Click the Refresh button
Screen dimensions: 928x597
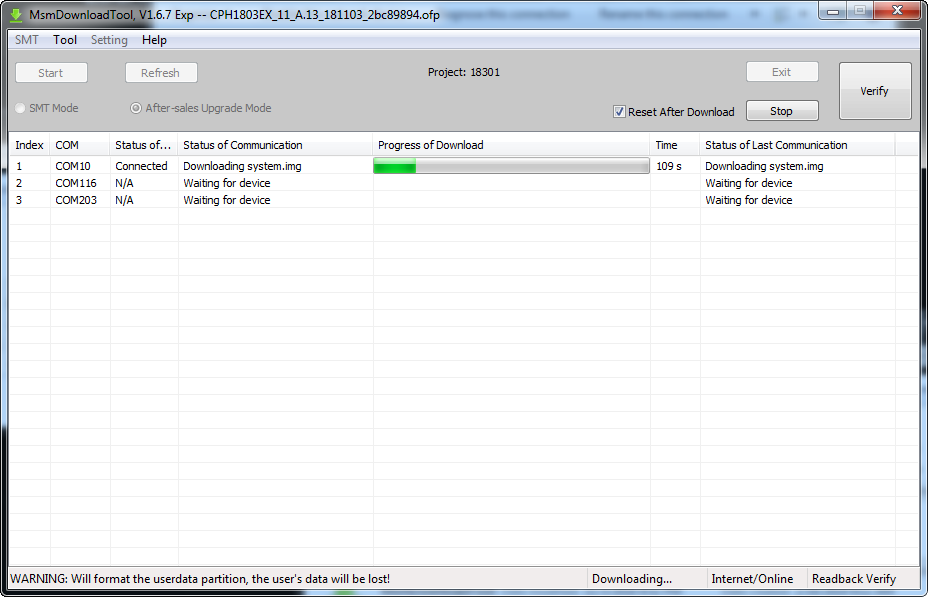point(160,73)
